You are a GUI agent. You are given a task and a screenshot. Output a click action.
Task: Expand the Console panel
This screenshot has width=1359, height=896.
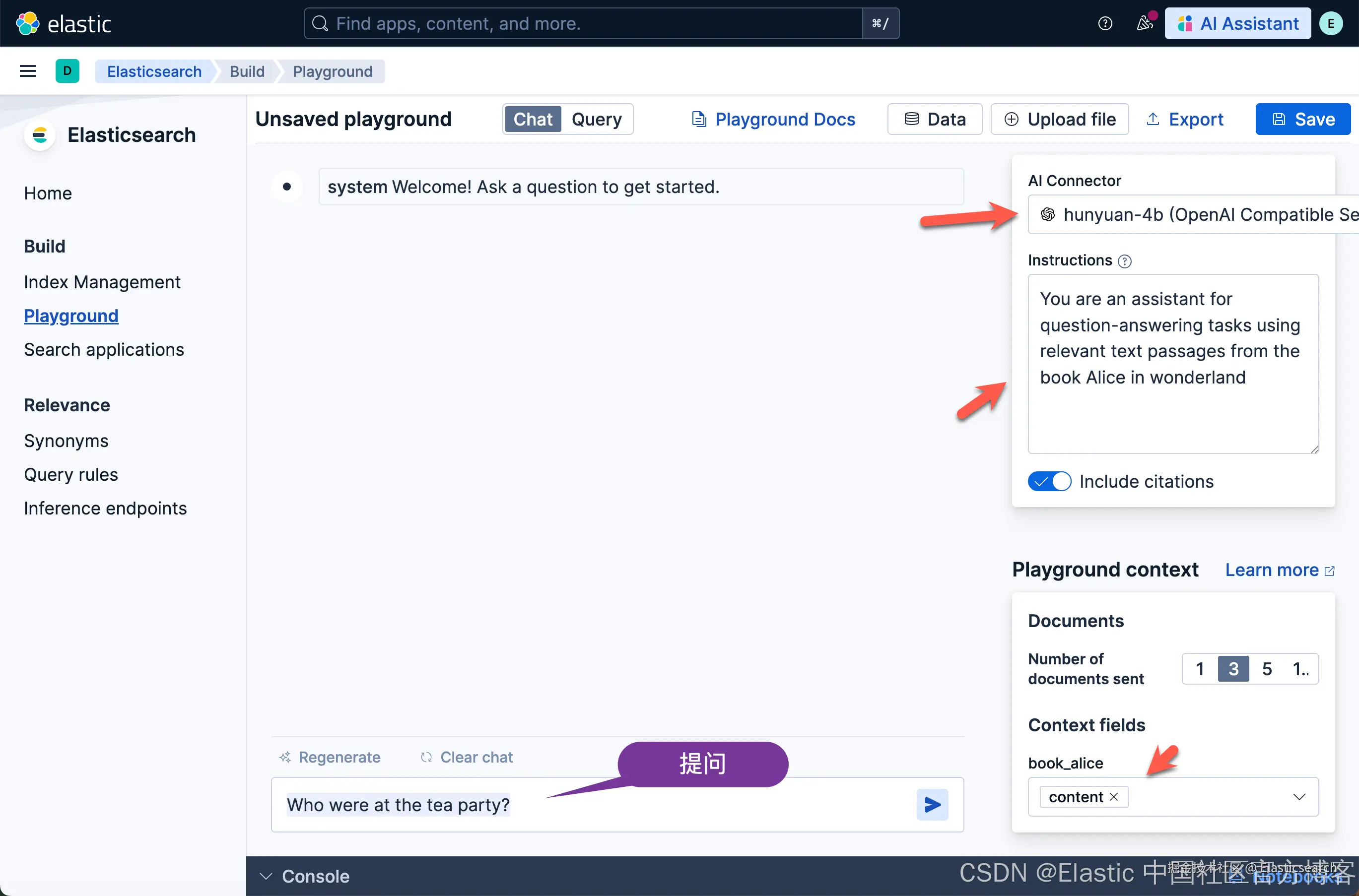pyautogui.click(x=305, y=876)
